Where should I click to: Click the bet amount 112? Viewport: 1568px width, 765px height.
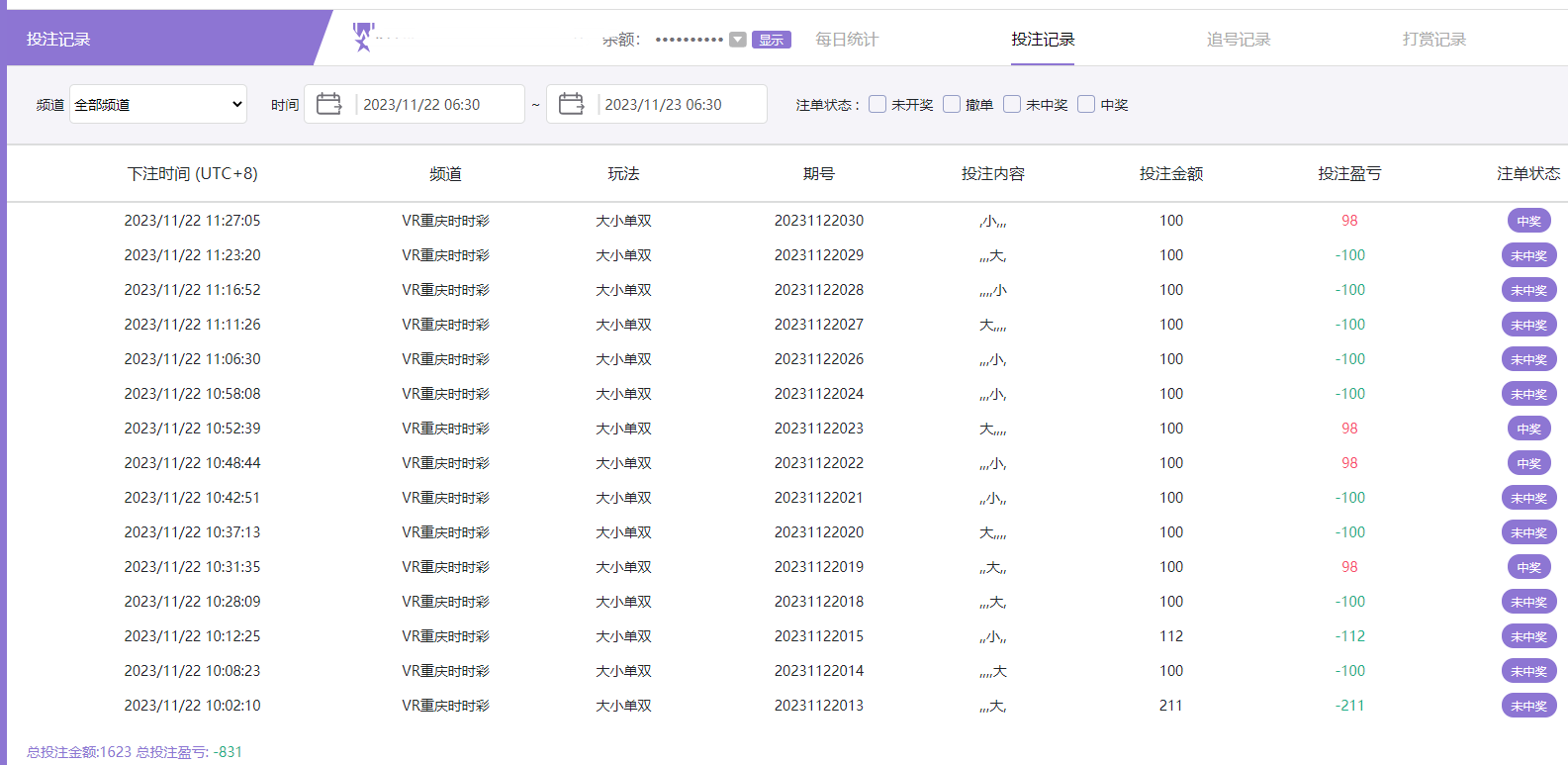pos(1171,636)
